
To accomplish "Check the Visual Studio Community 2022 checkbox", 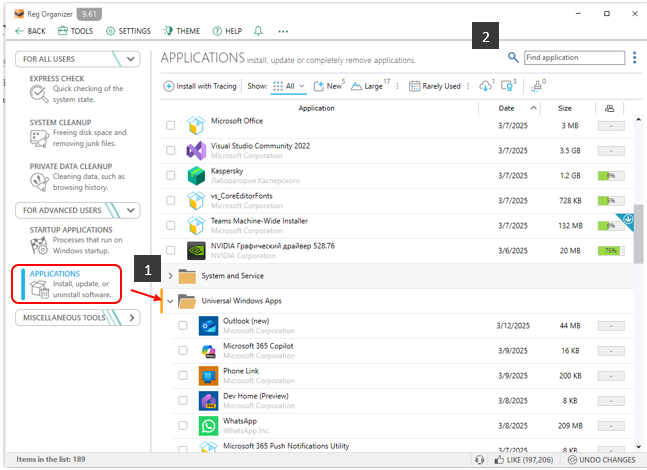I will (170, 150).
